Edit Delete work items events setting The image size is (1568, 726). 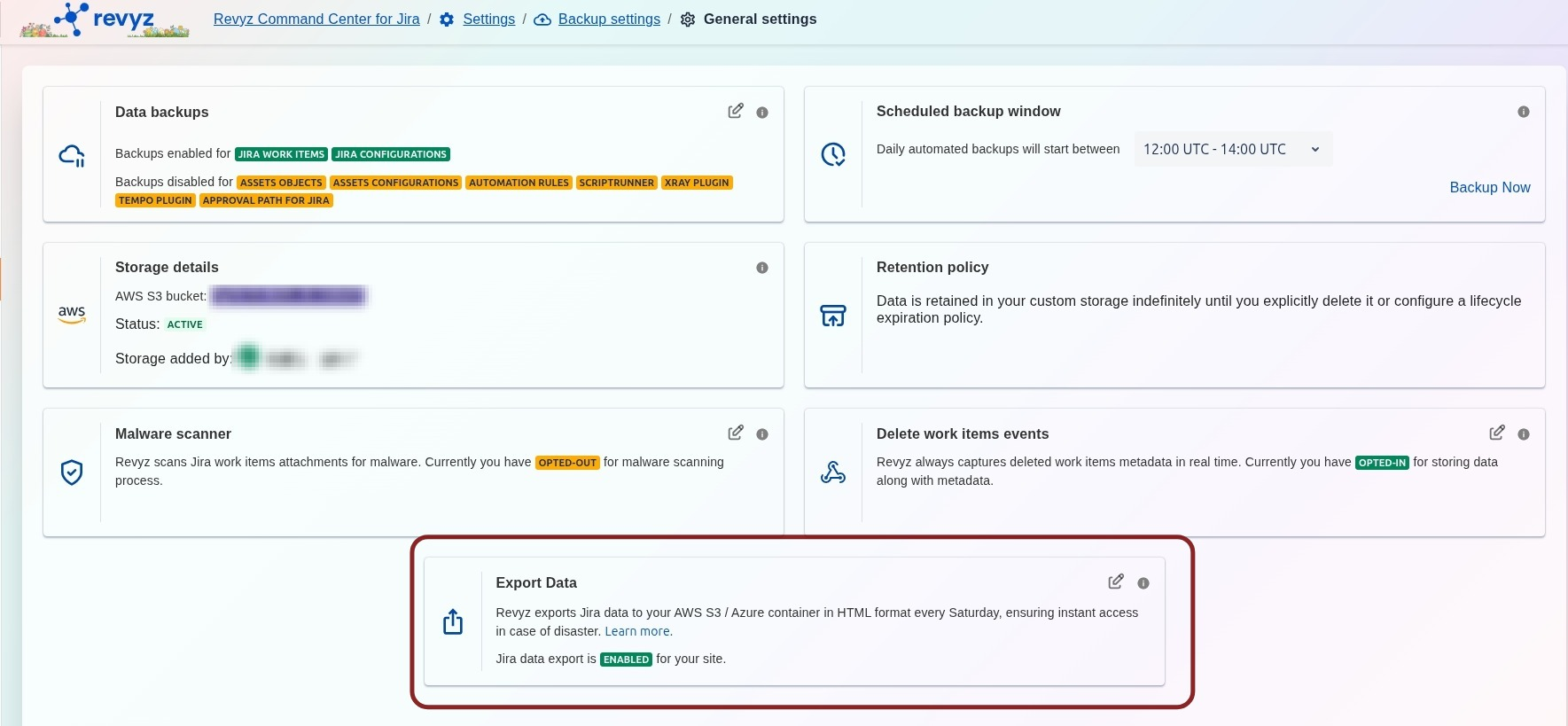click(1496, 433)
